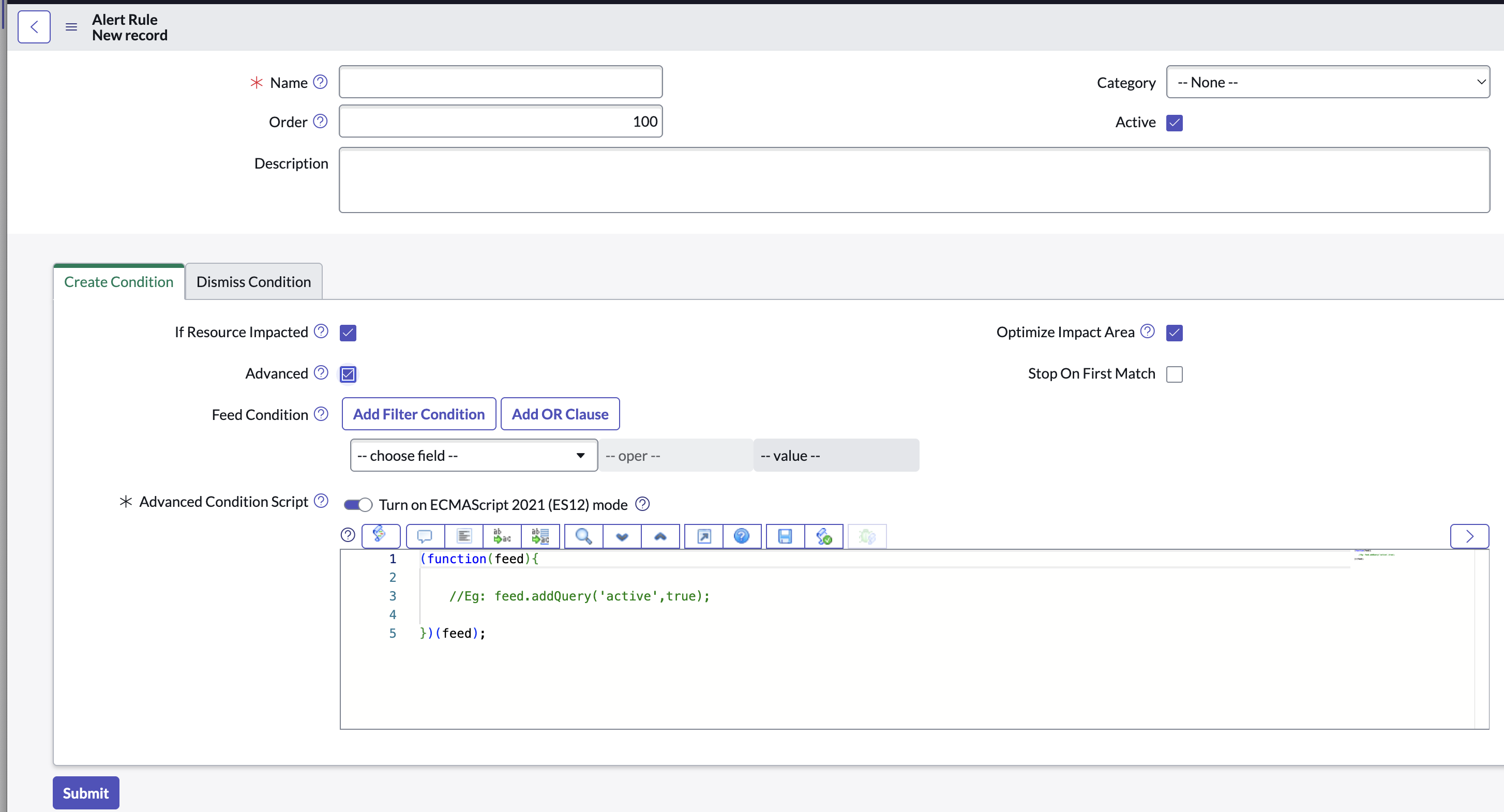
Task: Click line 3 comment in script editor
Action: coord(579,596)
